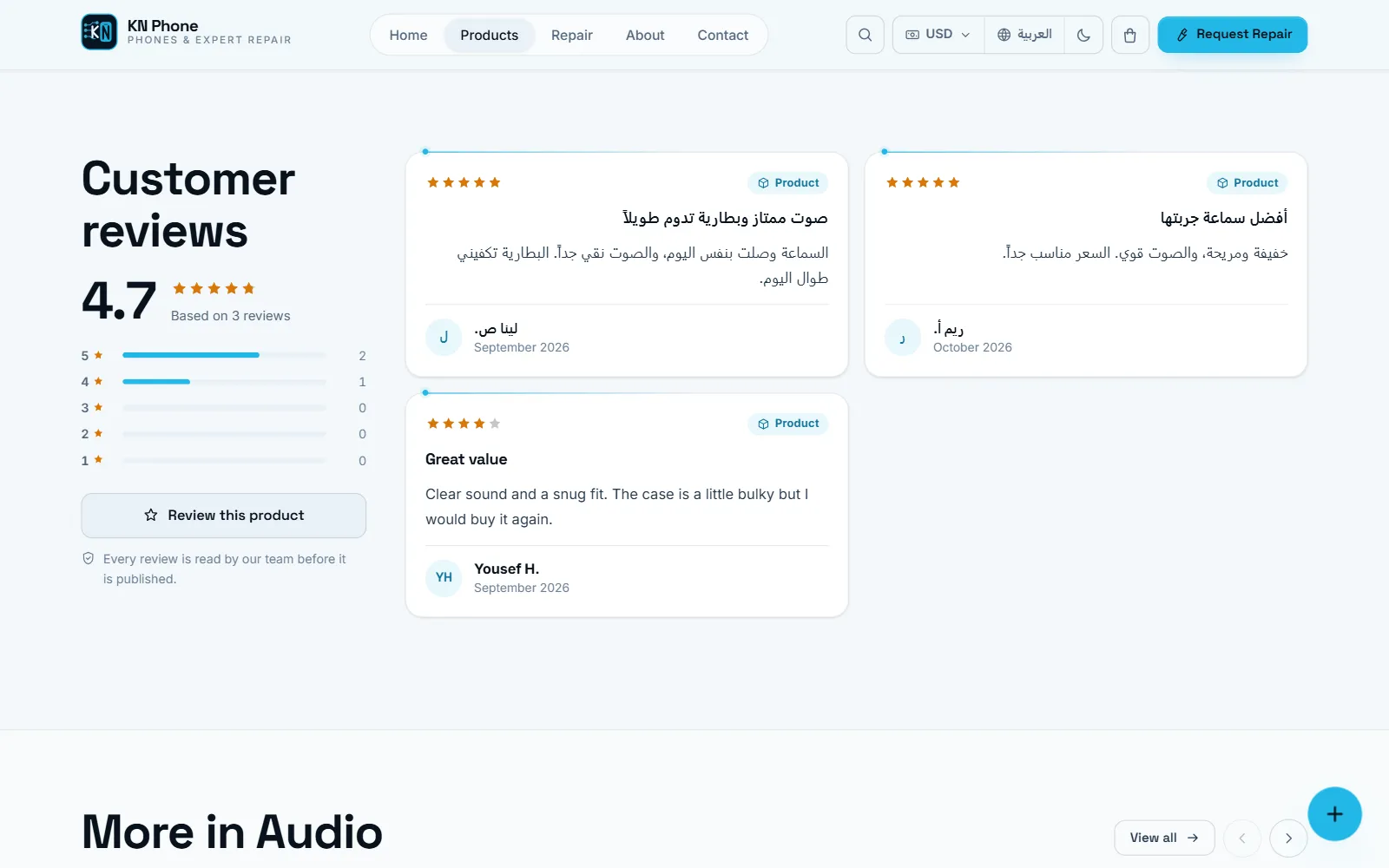
Task: Toggle dark mode with the moon icon
Action: (x=1083, y=35)
